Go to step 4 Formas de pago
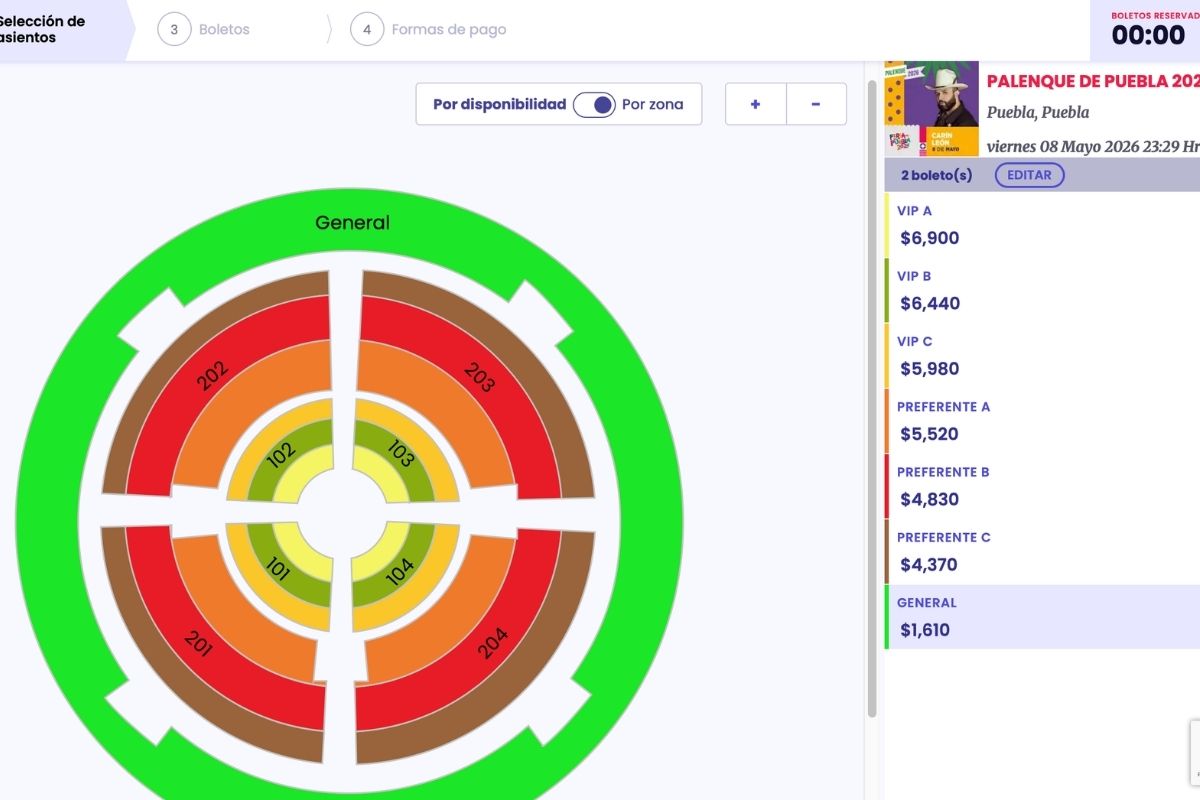 click(x=429, y=30)
